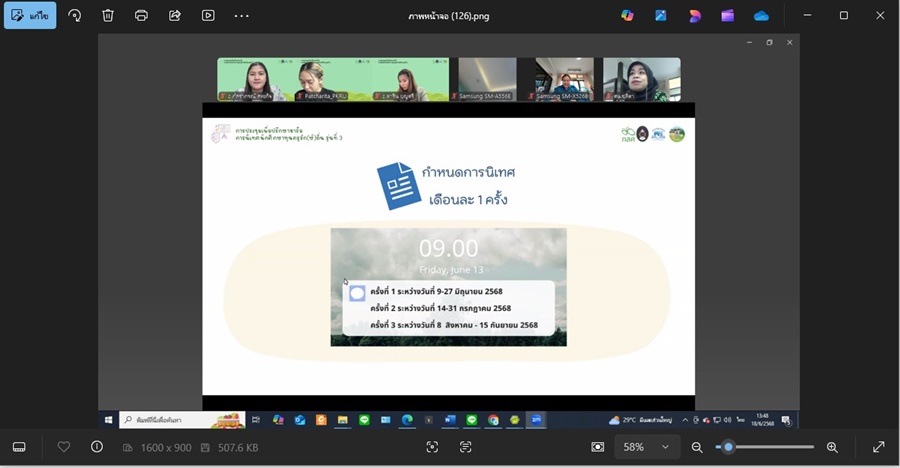900x468 pixels.
Task: Open the three-dots more options menu
Action: 242,16
